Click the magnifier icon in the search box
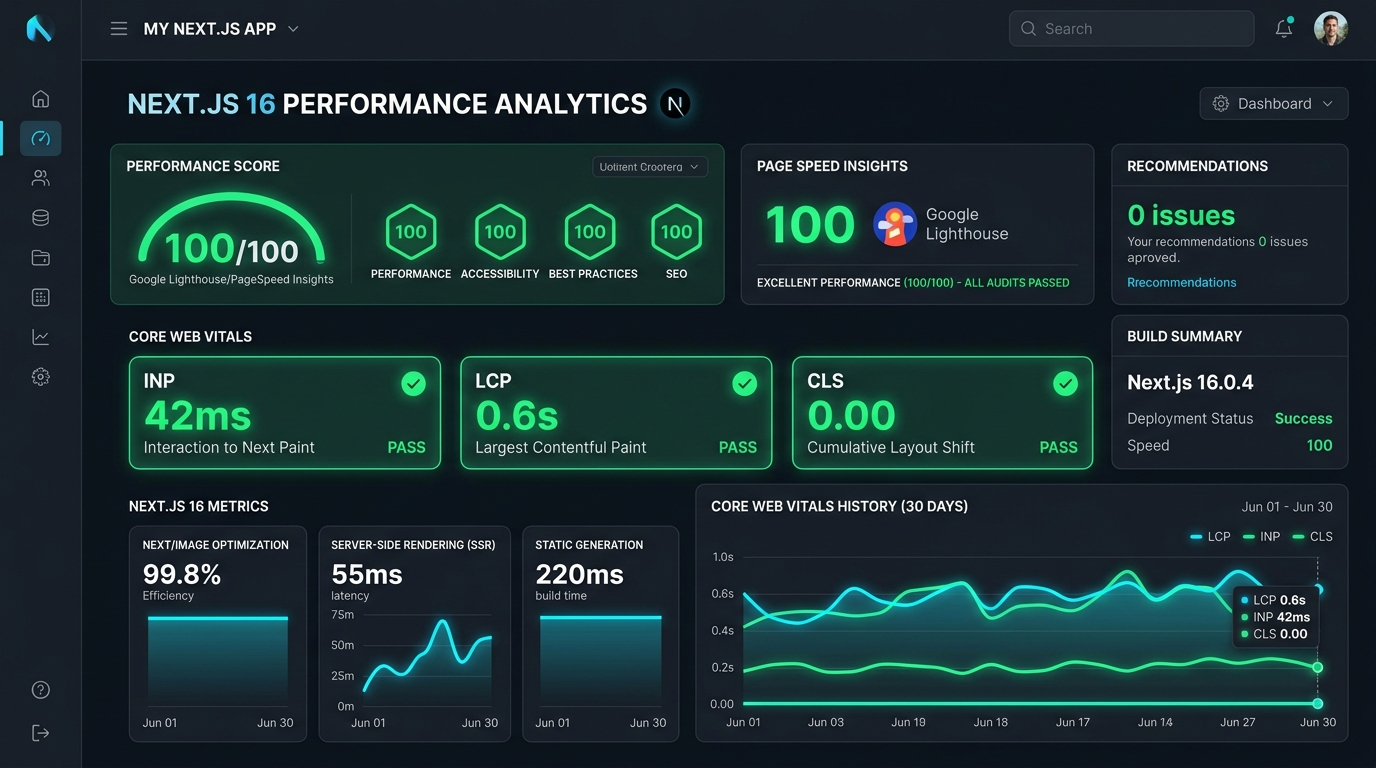Screen dimensions: 1376x768 click(x=1028, y=29)
